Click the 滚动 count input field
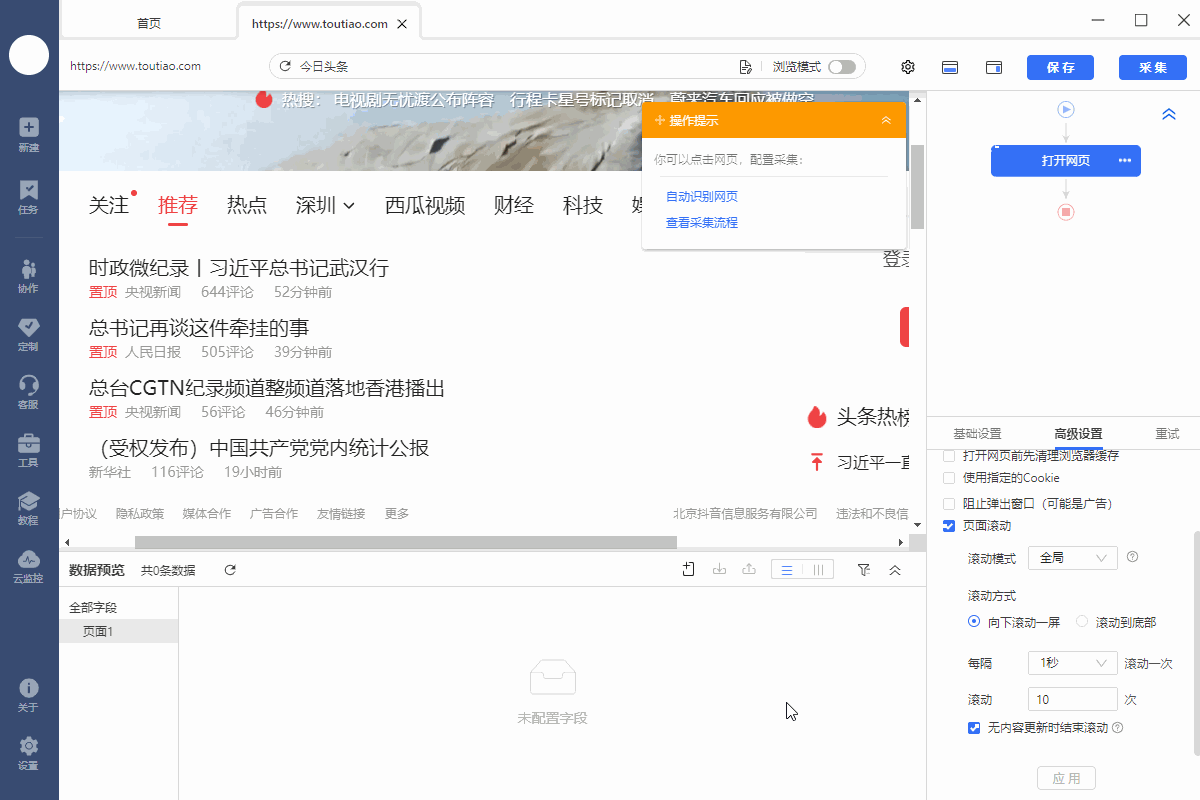This screenshot has width=1200, height=800. point(1073,699)
